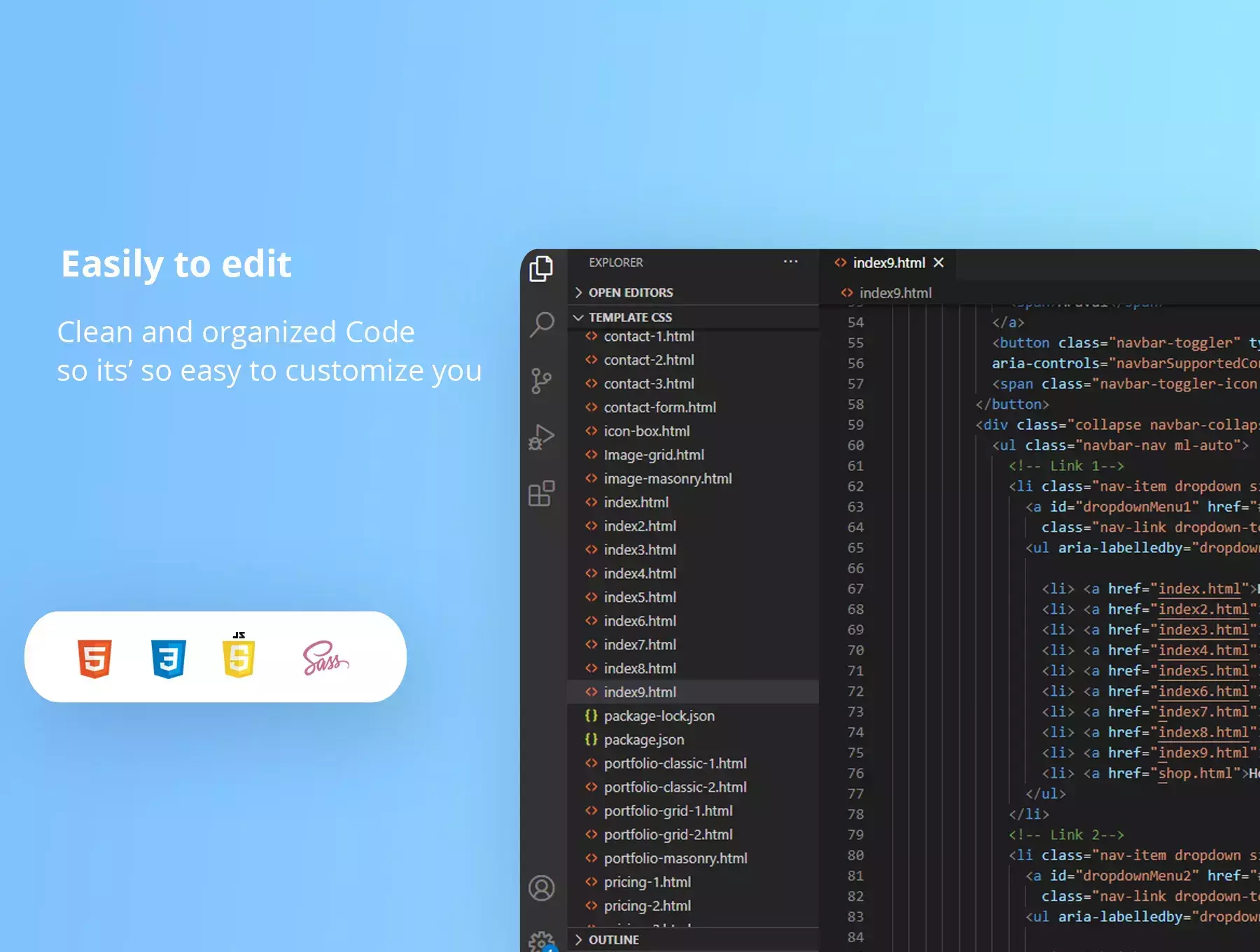The image size is (1260, 952).
Task: Click the index9.html href on line 75
Action: tap(1203, 752)
